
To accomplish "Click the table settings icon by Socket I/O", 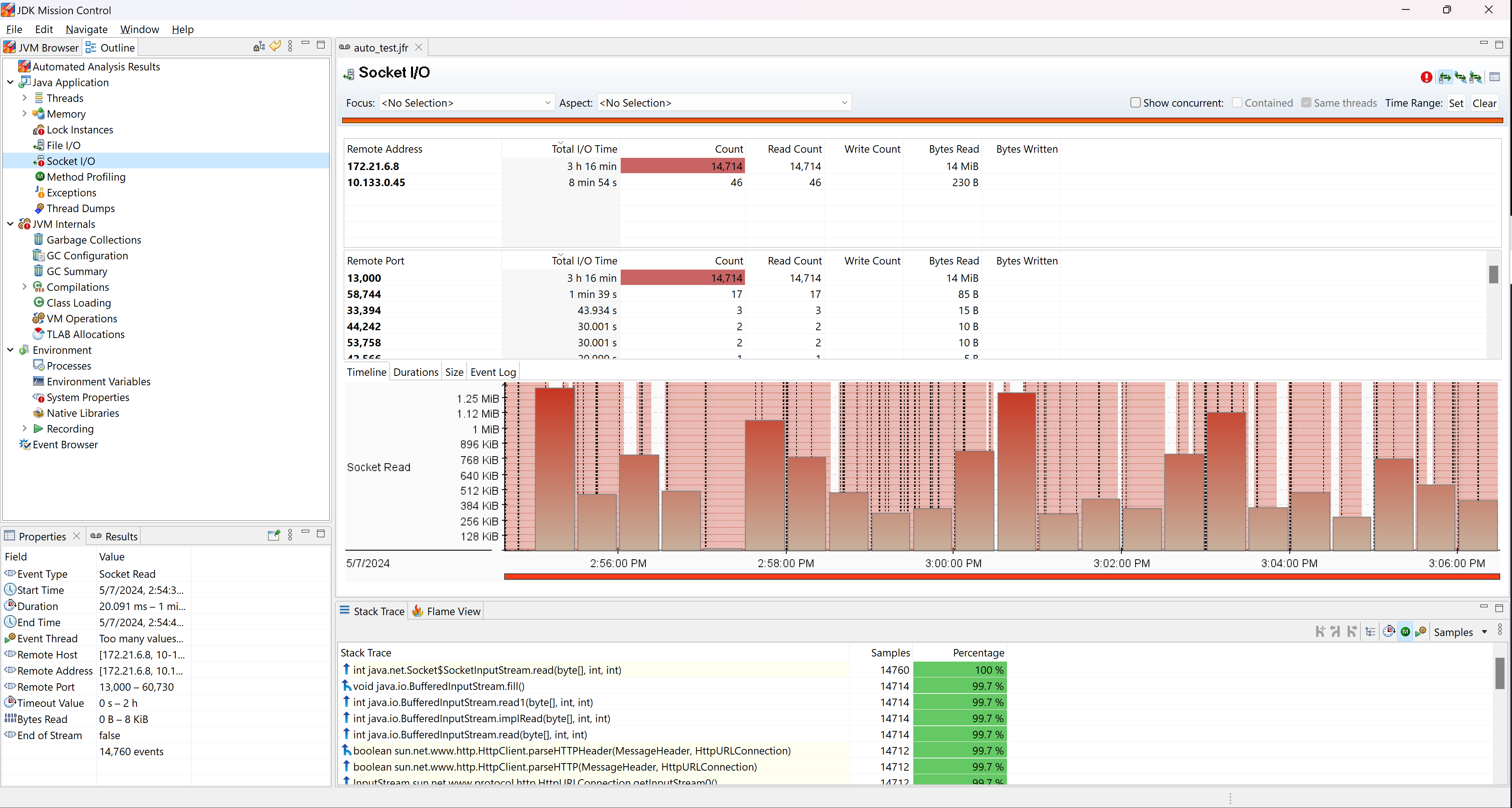I will click(x=1494, y=77).
